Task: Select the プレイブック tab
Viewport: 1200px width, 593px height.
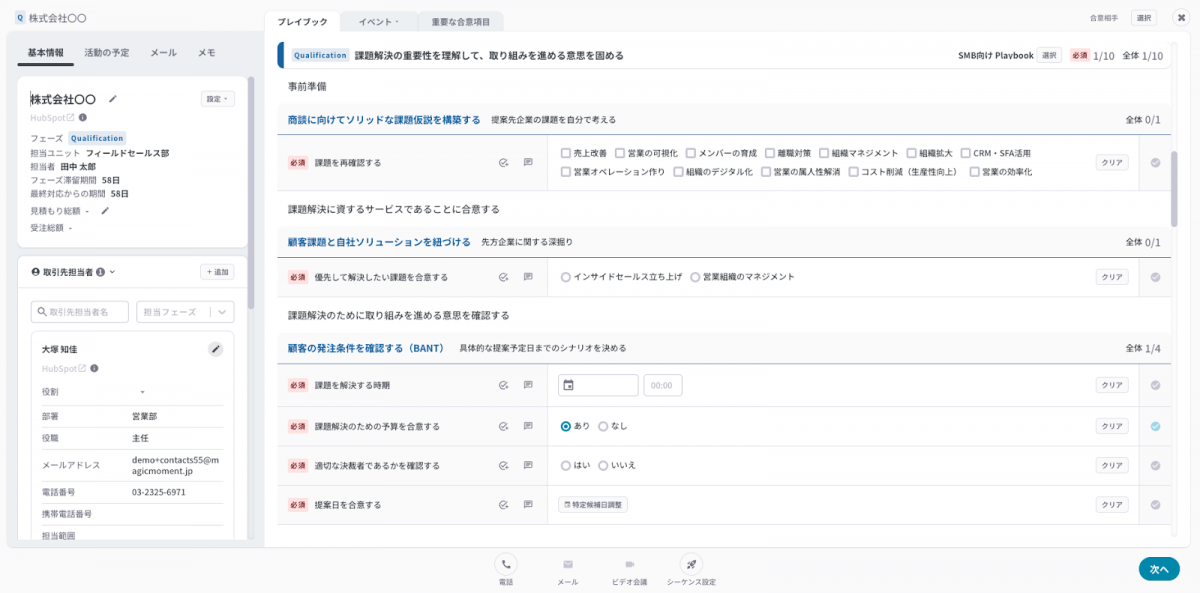Action: 302,21
